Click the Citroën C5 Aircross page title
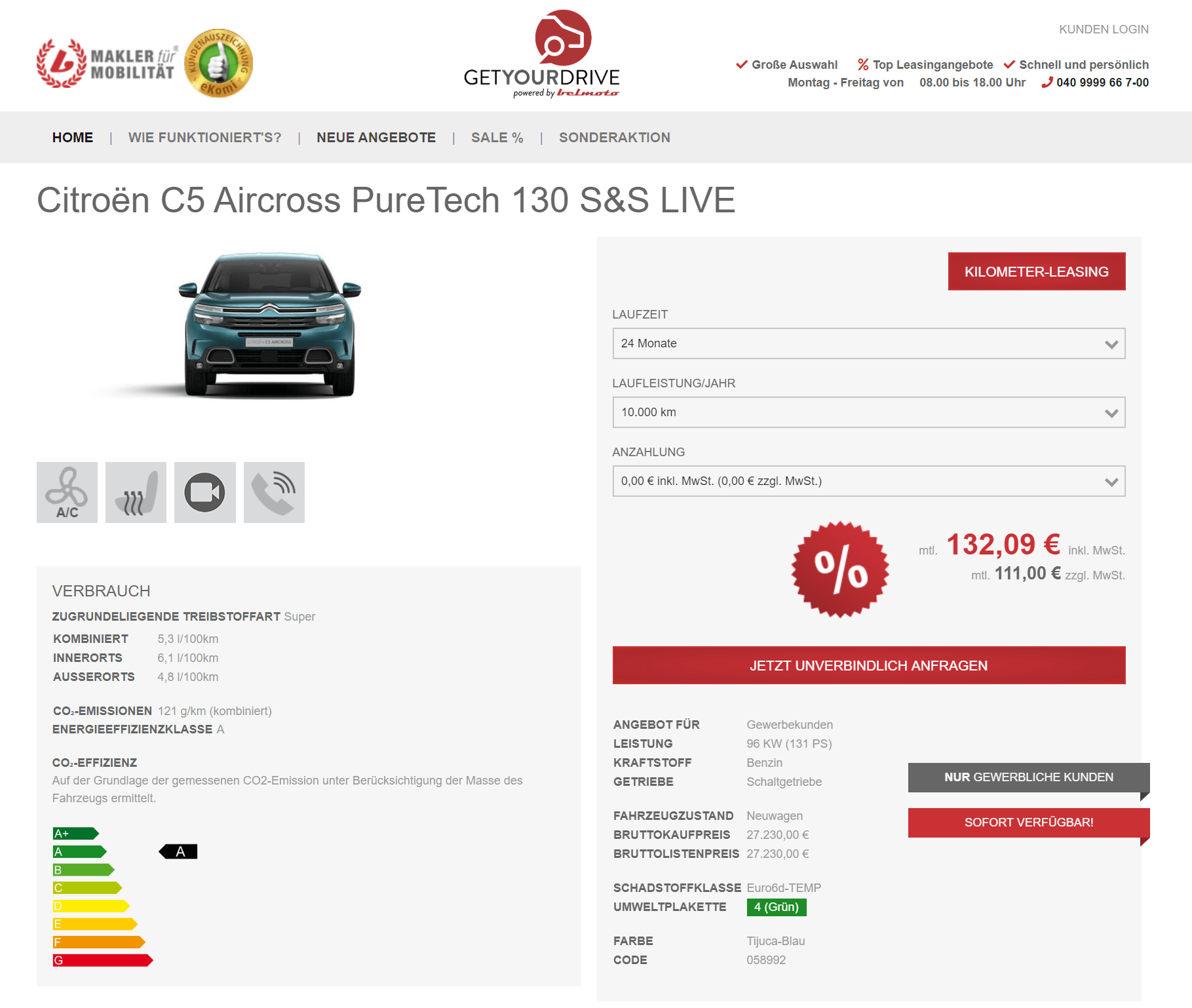 [386, 200]
